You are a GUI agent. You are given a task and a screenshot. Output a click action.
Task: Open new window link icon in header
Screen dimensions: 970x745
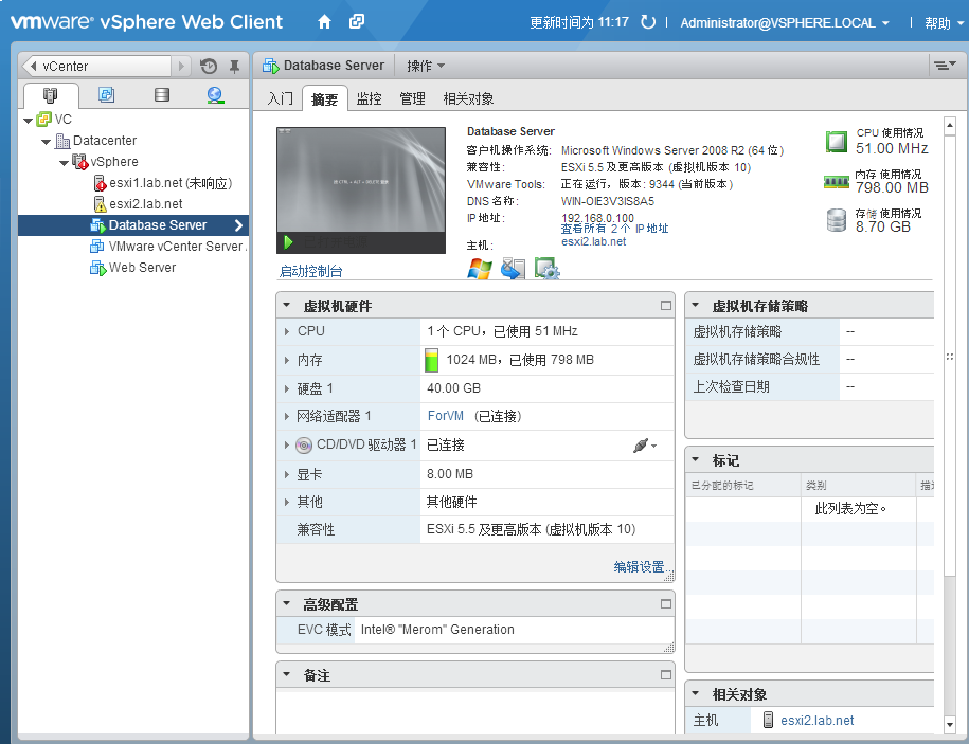coord(356,22)
